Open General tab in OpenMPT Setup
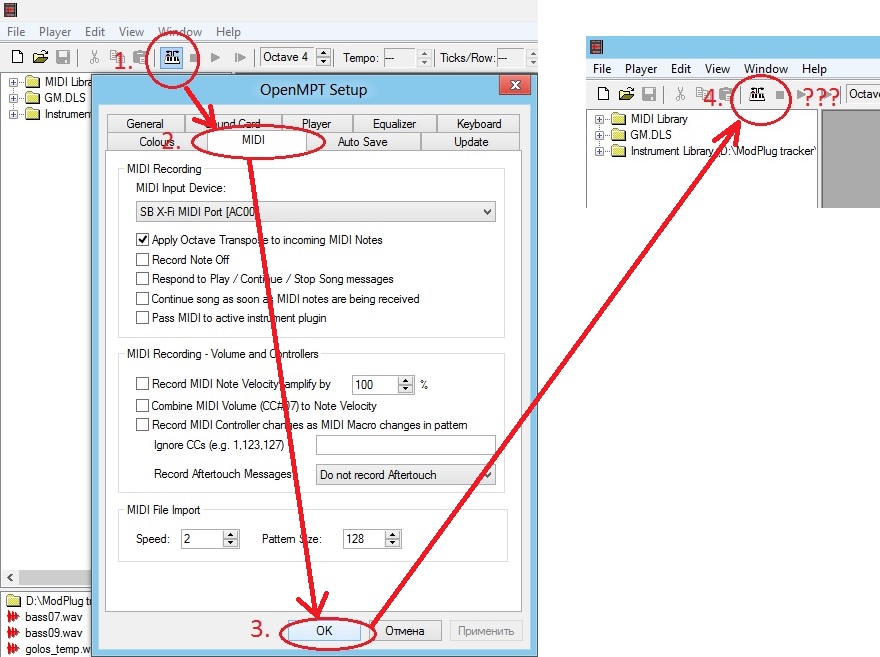Image resolution: width=880 pixels, height=657 pixels. [x=145, y=123]
